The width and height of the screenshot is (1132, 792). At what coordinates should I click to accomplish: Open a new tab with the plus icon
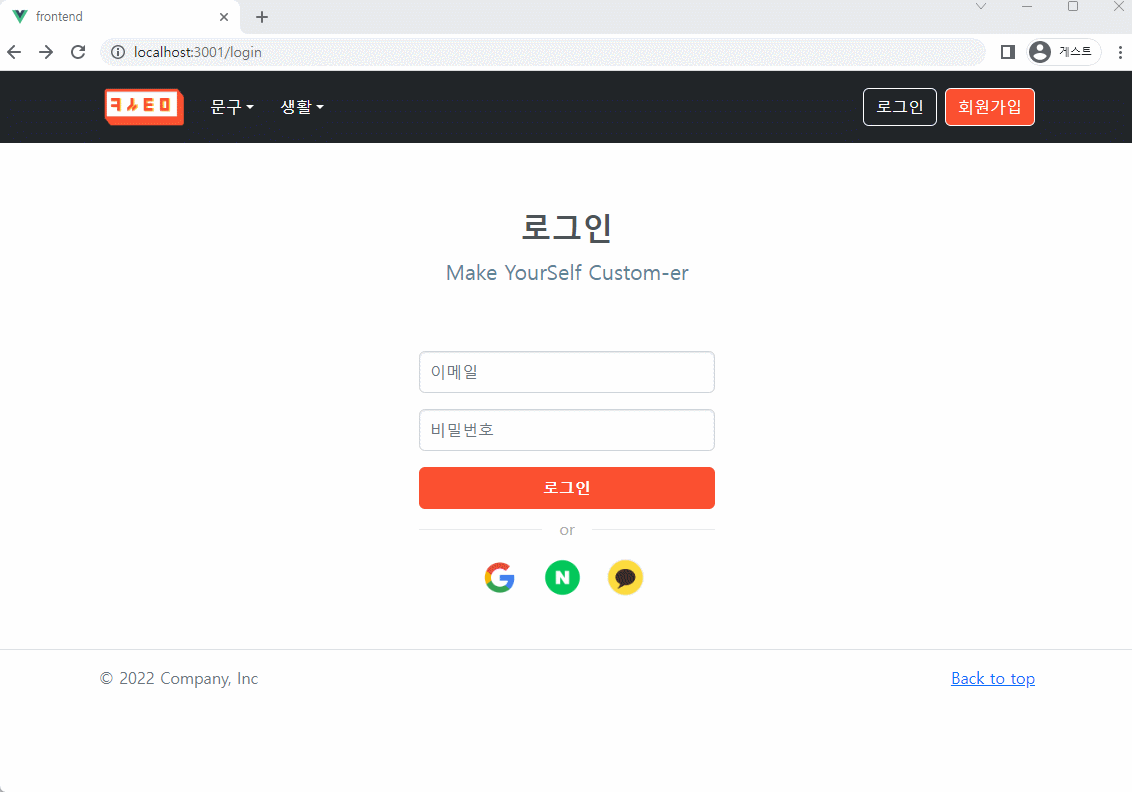pyautogui.click(x=262, y=17)
